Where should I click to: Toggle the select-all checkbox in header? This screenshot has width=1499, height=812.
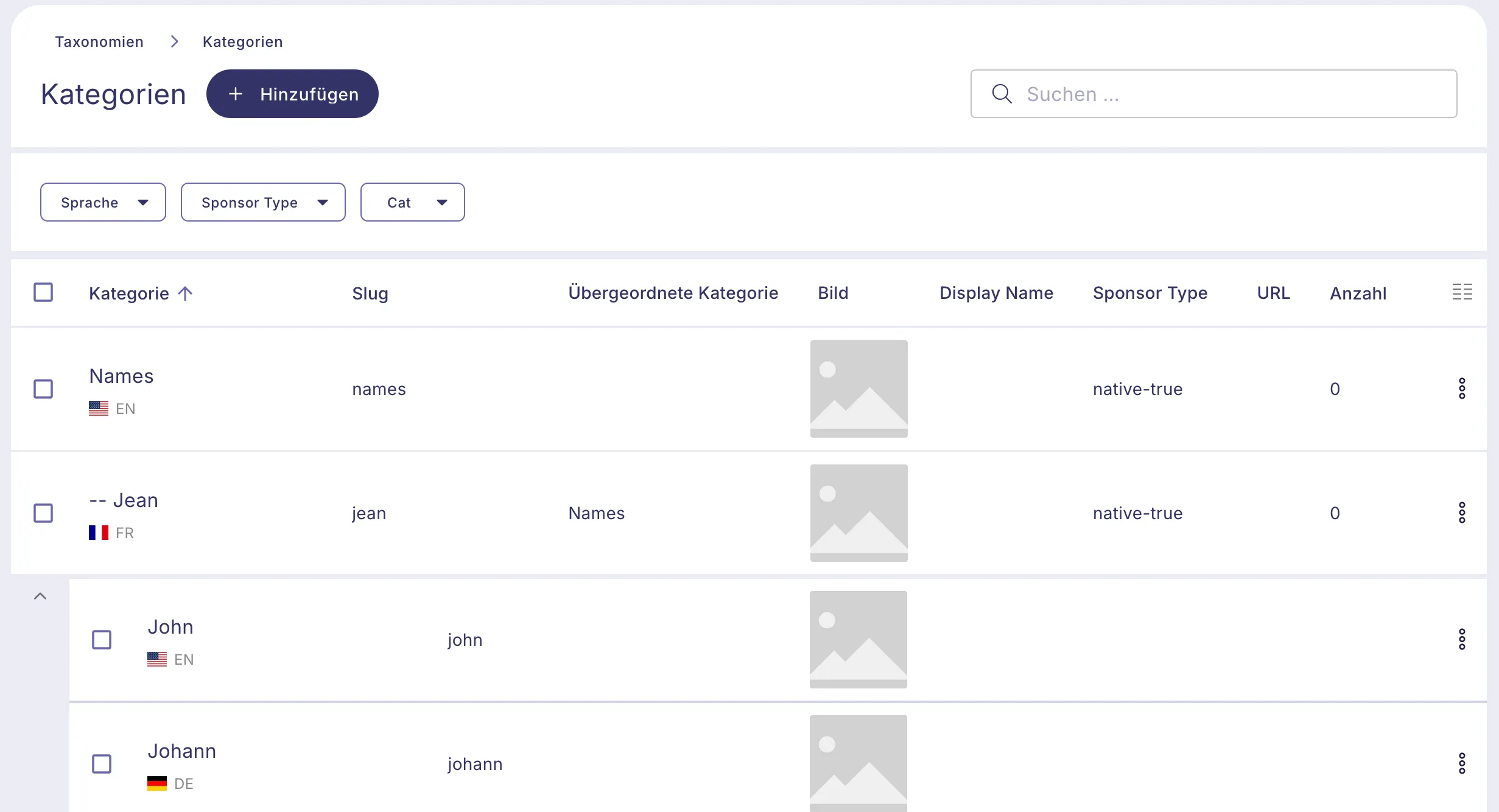43,292
